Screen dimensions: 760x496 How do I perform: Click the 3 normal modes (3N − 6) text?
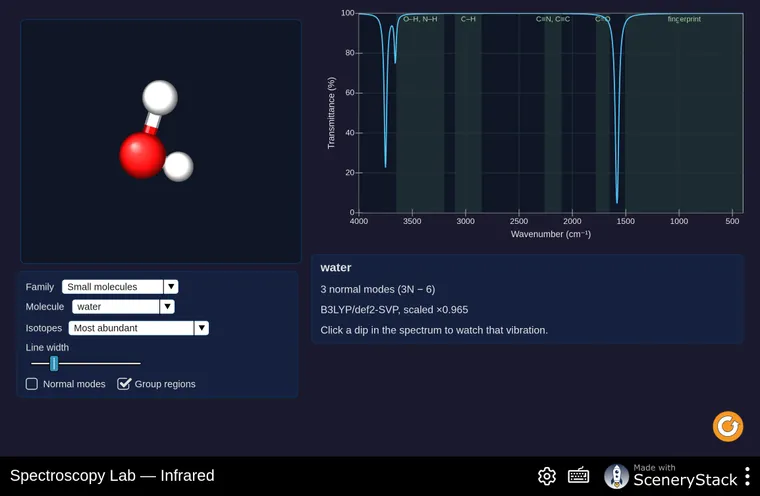[x=378, y=289]
